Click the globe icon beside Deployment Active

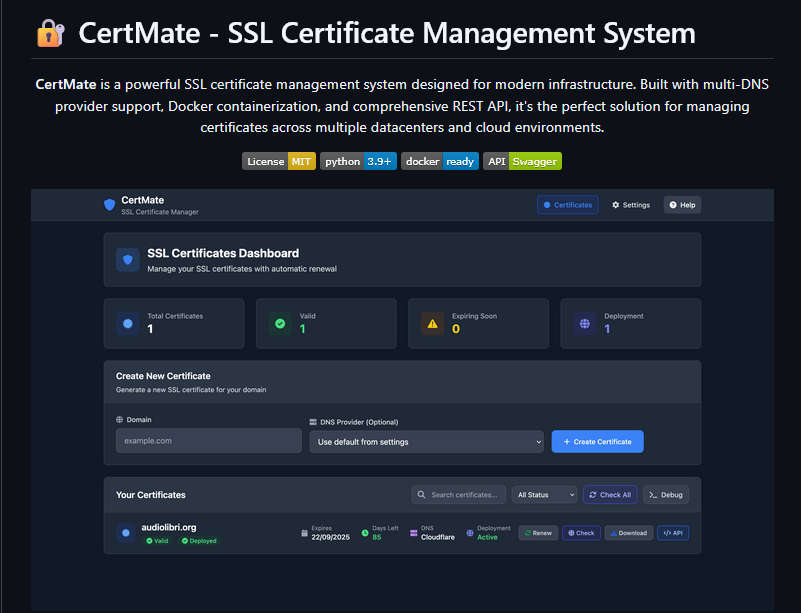click(x=469, y=533)
